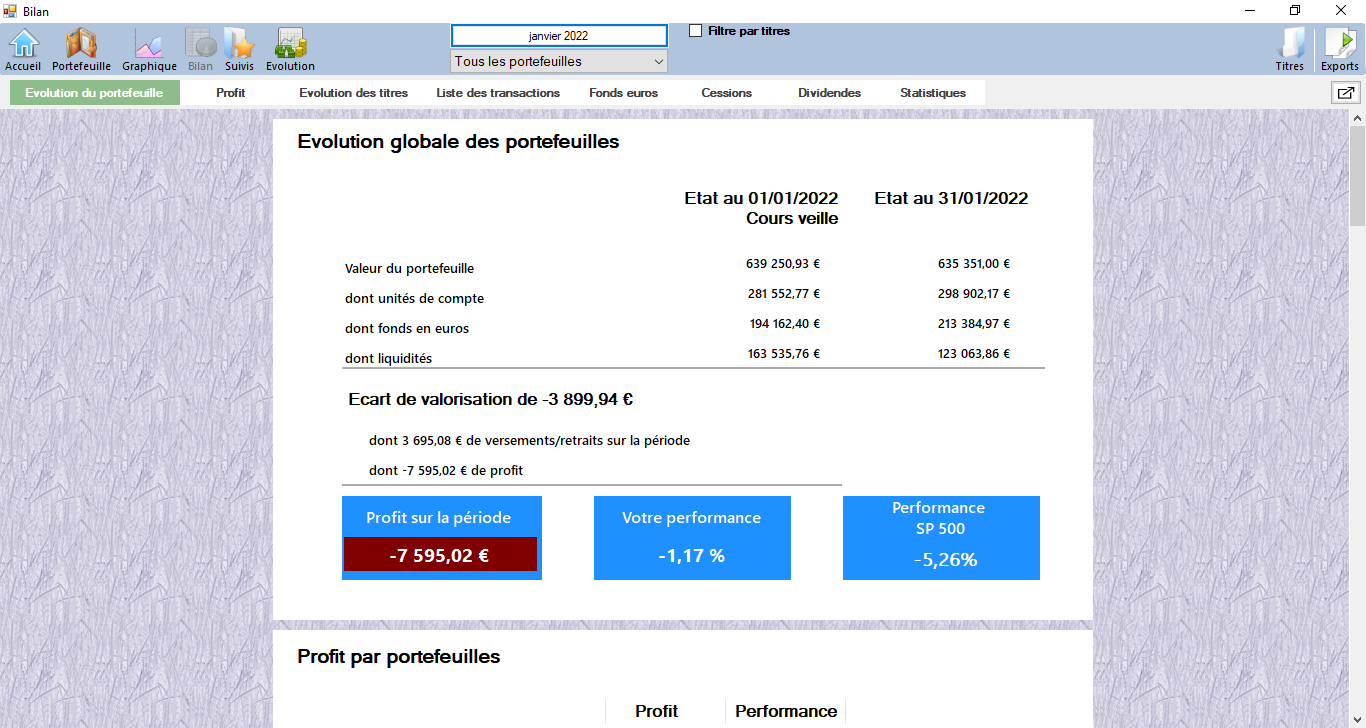Click the Suivis star icon
Screen dimensions: 1366x728
pyautogui.click(x=239, y=48)
